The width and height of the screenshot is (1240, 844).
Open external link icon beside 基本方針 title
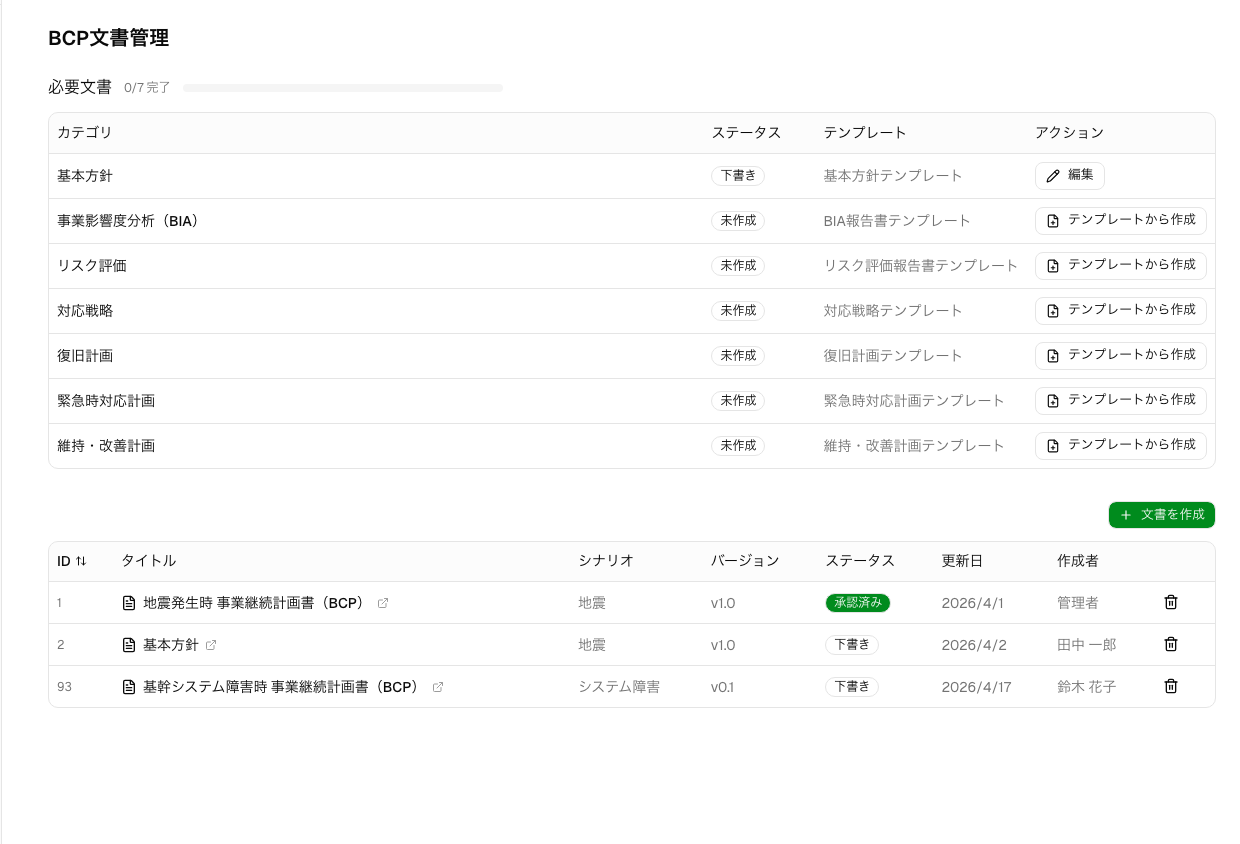pyautogui.click(x=211, y=645)
